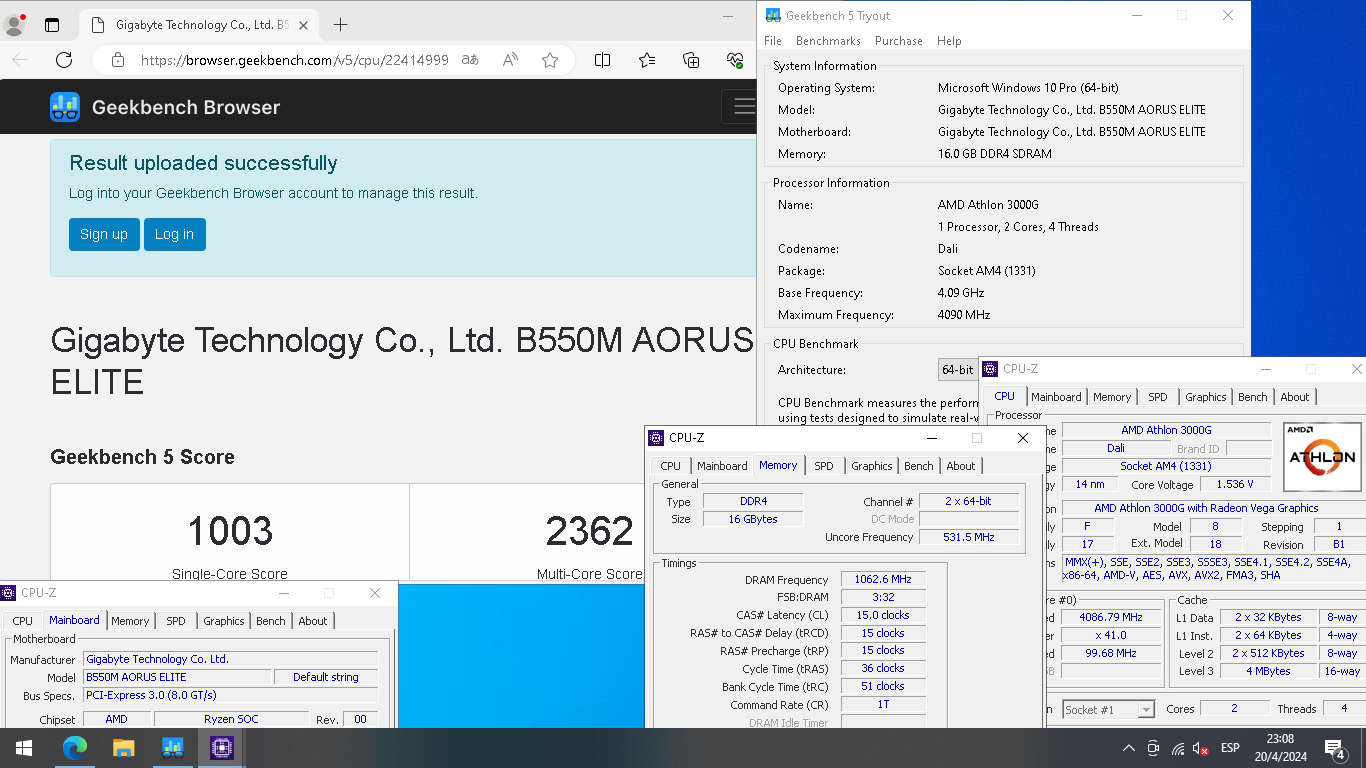Viewport: 1366px width, 768px height.
Task: Open the network Wi-Fi tray icon
Action: pyautogui.click(x=1178, y=748)
